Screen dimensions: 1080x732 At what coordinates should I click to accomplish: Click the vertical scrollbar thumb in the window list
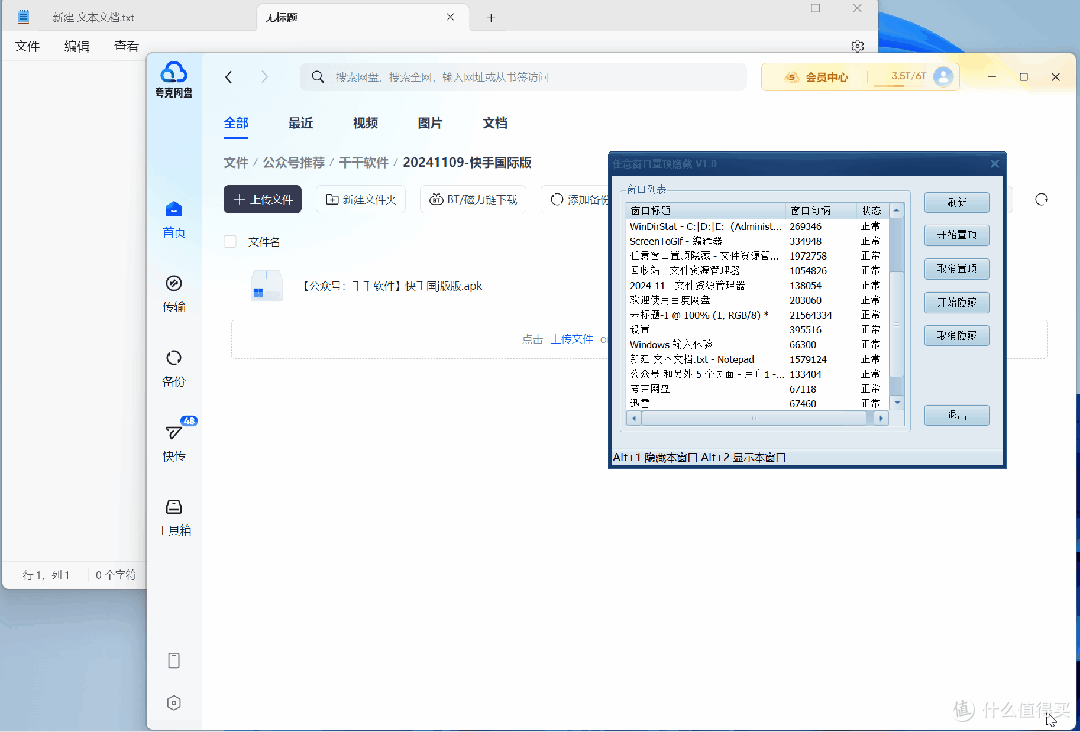click(x=896, y=324)
